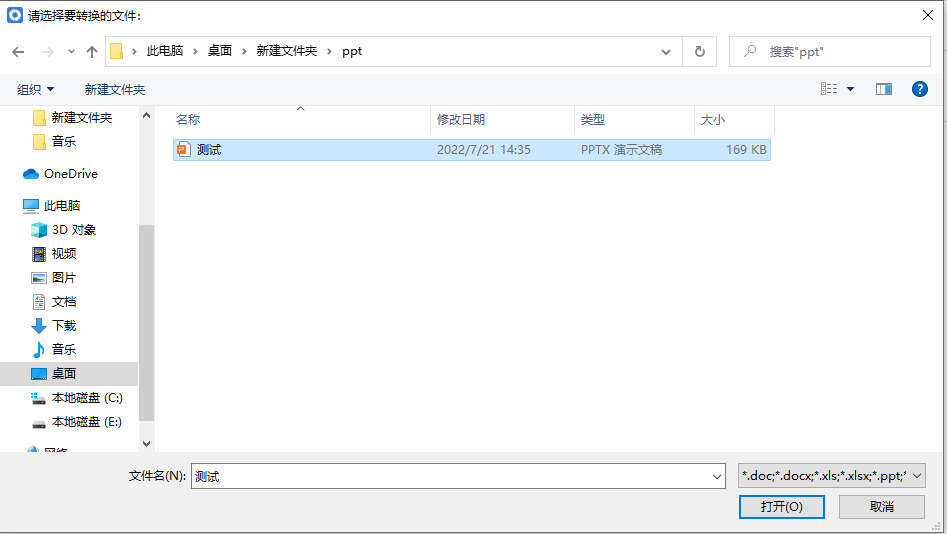Go back with the left arrow
Screen dimensions: 947x534
click(18, 52)
